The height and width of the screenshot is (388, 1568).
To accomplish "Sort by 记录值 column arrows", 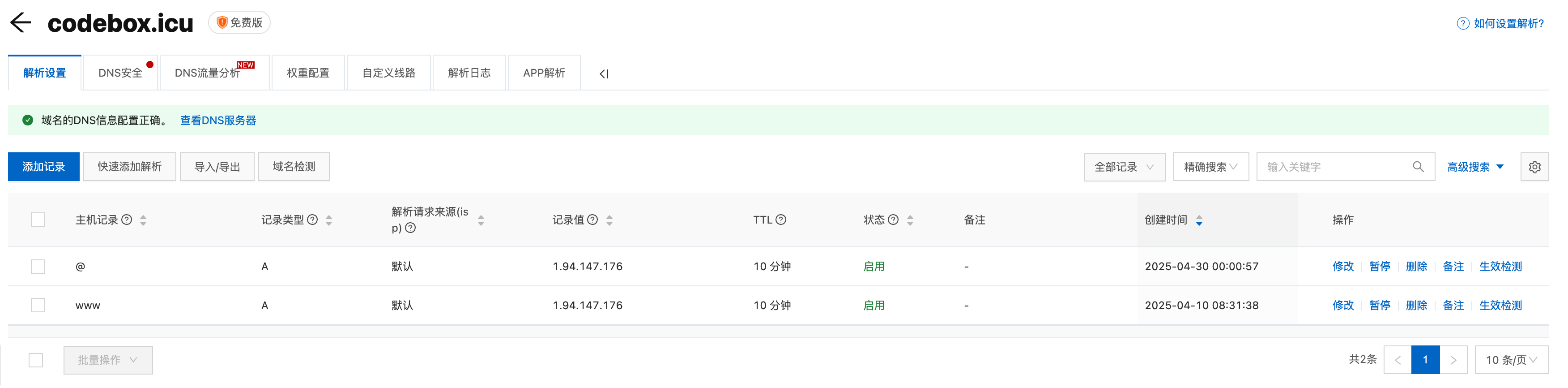I will point(609,220).
